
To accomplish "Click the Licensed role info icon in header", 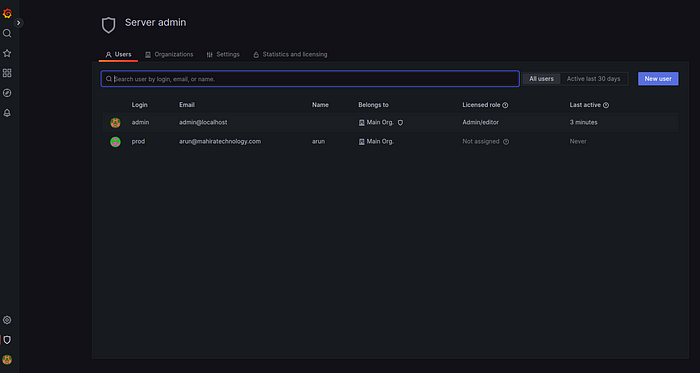I will [505, 105].
